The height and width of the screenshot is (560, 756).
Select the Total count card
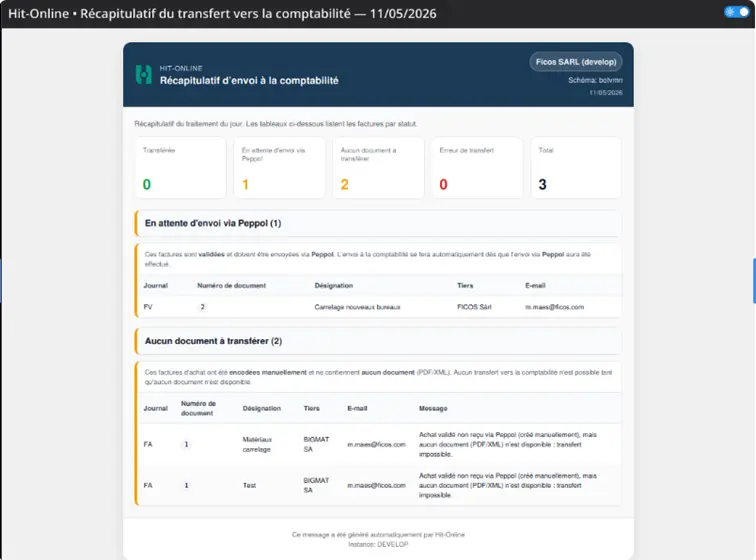pos(576,167)
